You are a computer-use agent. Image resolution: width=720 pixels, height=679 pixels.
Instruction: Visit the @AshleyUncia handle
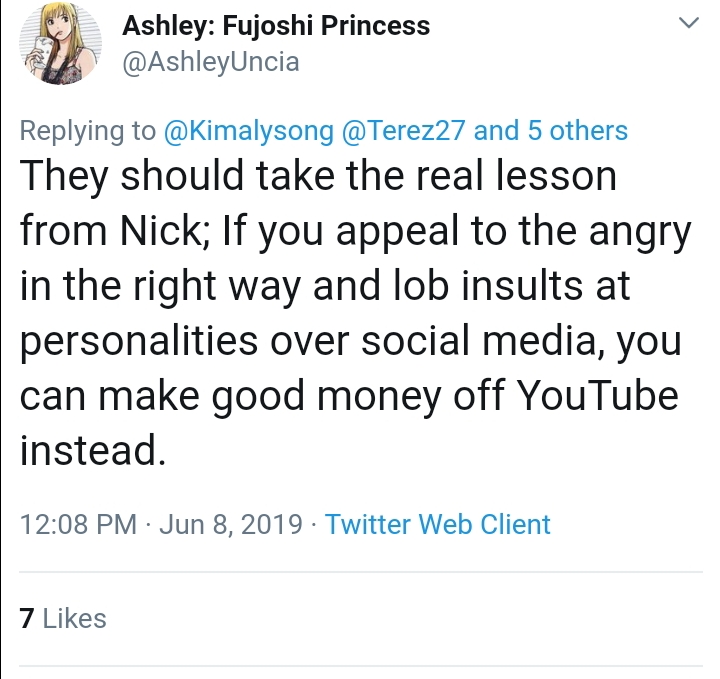211,62
